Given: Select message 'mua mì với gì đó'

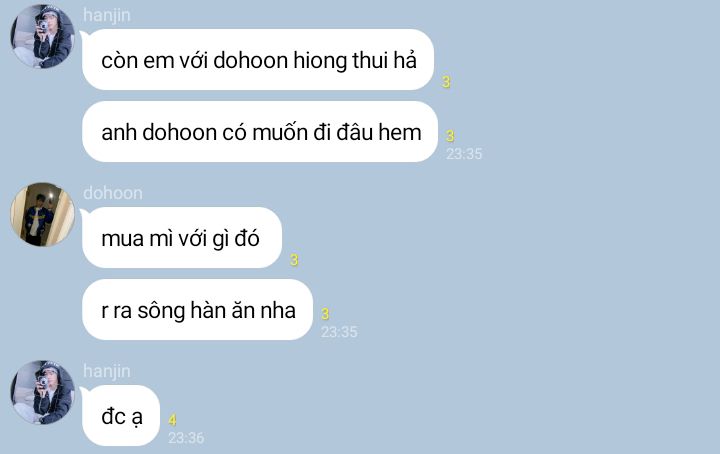Looking at the screenshot, I should 182,238.
